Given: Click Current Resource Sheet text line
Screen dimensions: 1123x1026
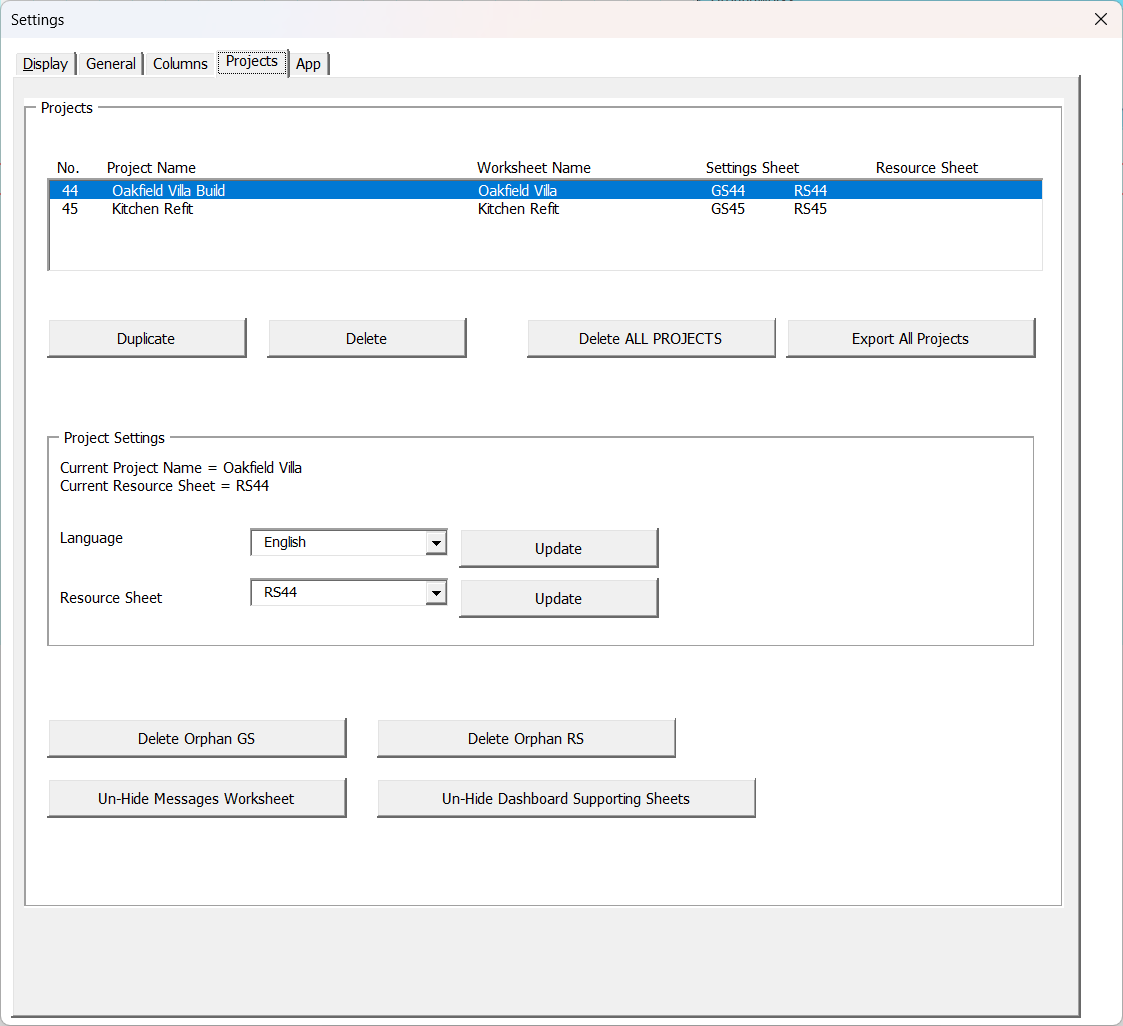Looking at the screenshot, I should point(165,486).
